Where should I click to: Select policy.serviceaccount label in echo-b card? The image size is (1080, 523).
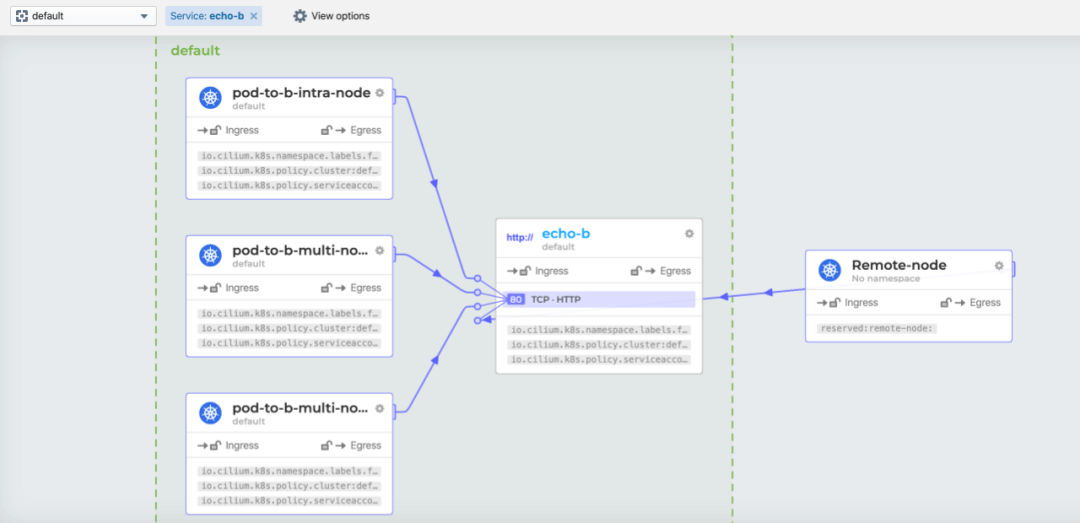[599, 360]
